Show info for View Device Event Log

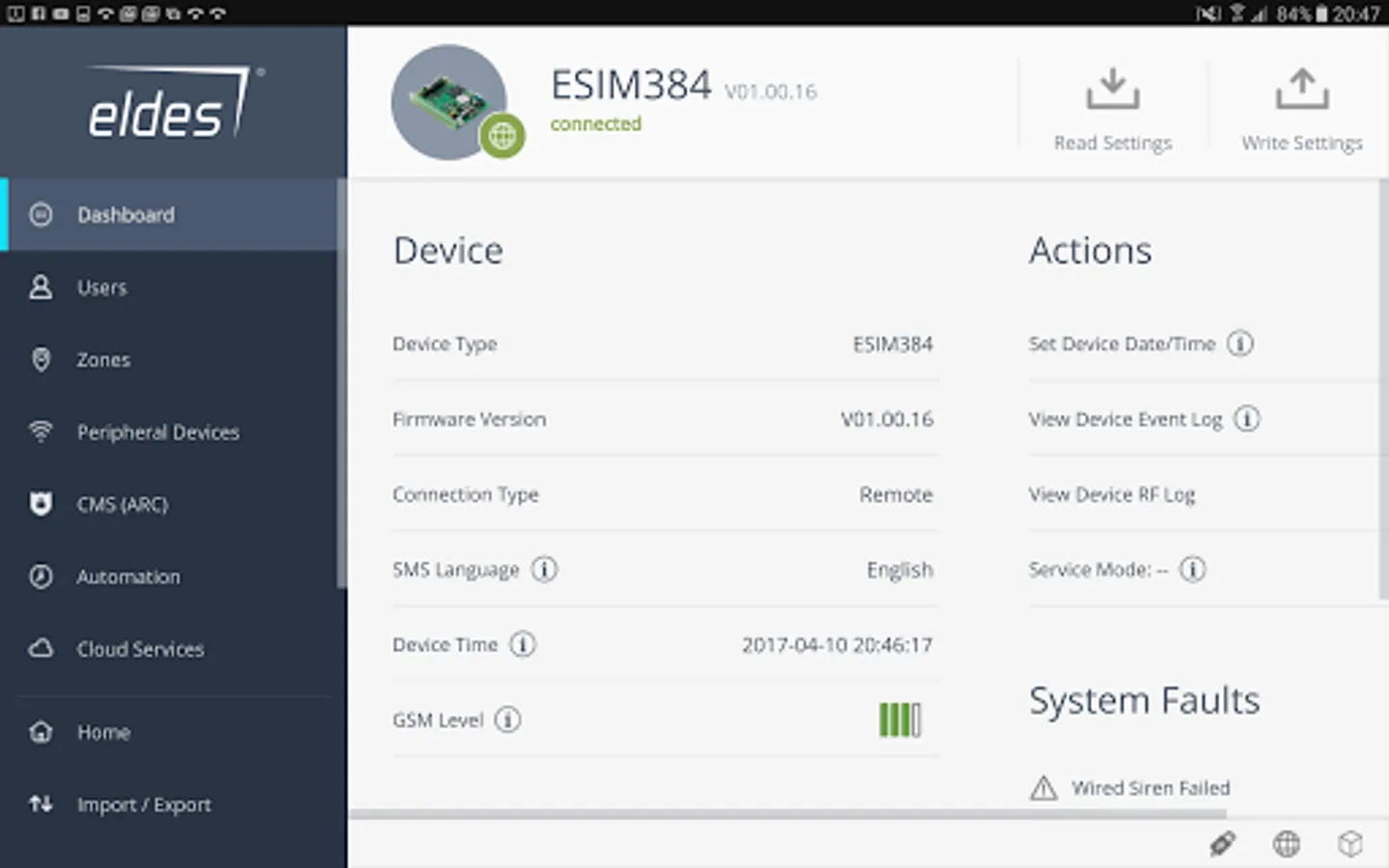tap(1247, 419)
